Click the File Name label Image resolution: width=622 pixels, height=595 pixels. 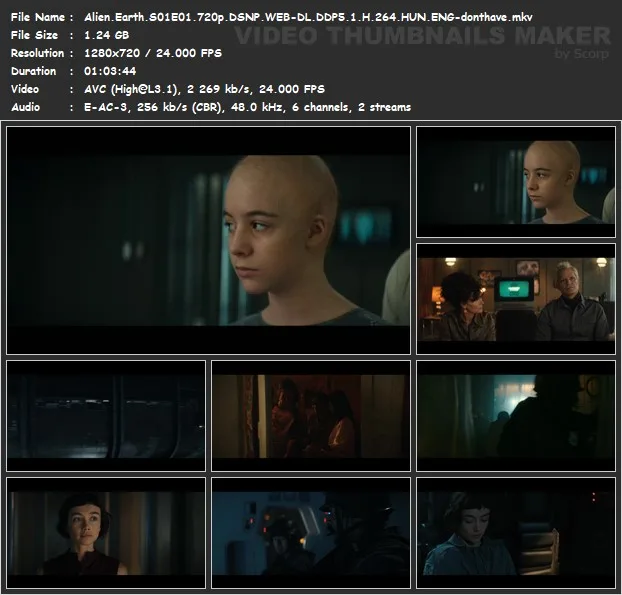coord(38,17)
